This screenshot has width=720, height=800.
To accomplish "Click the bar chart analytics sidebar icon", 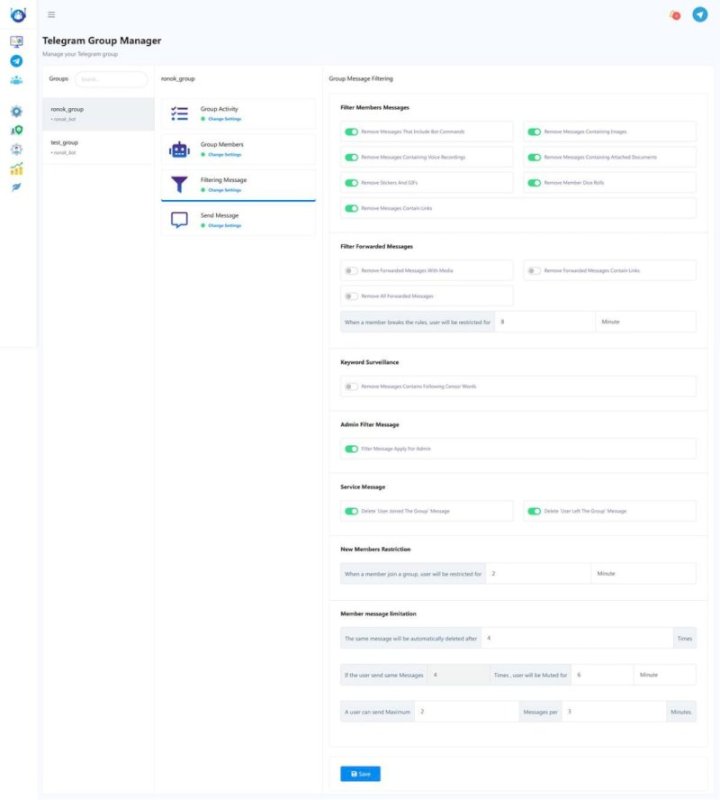I will click(16, 169).
